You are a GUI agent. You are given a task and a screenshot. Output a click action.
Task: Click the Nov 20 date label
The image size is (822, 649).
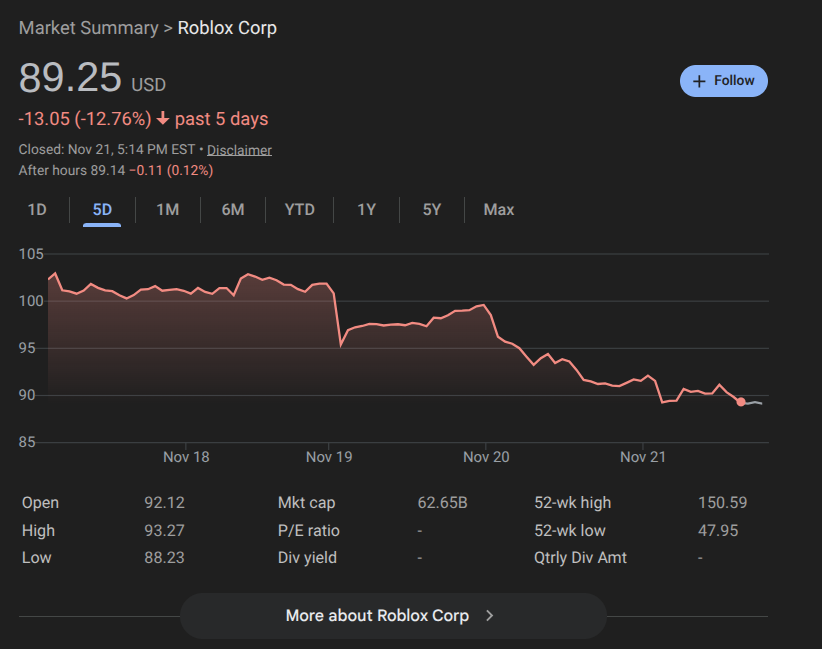[x=486, y=457]
